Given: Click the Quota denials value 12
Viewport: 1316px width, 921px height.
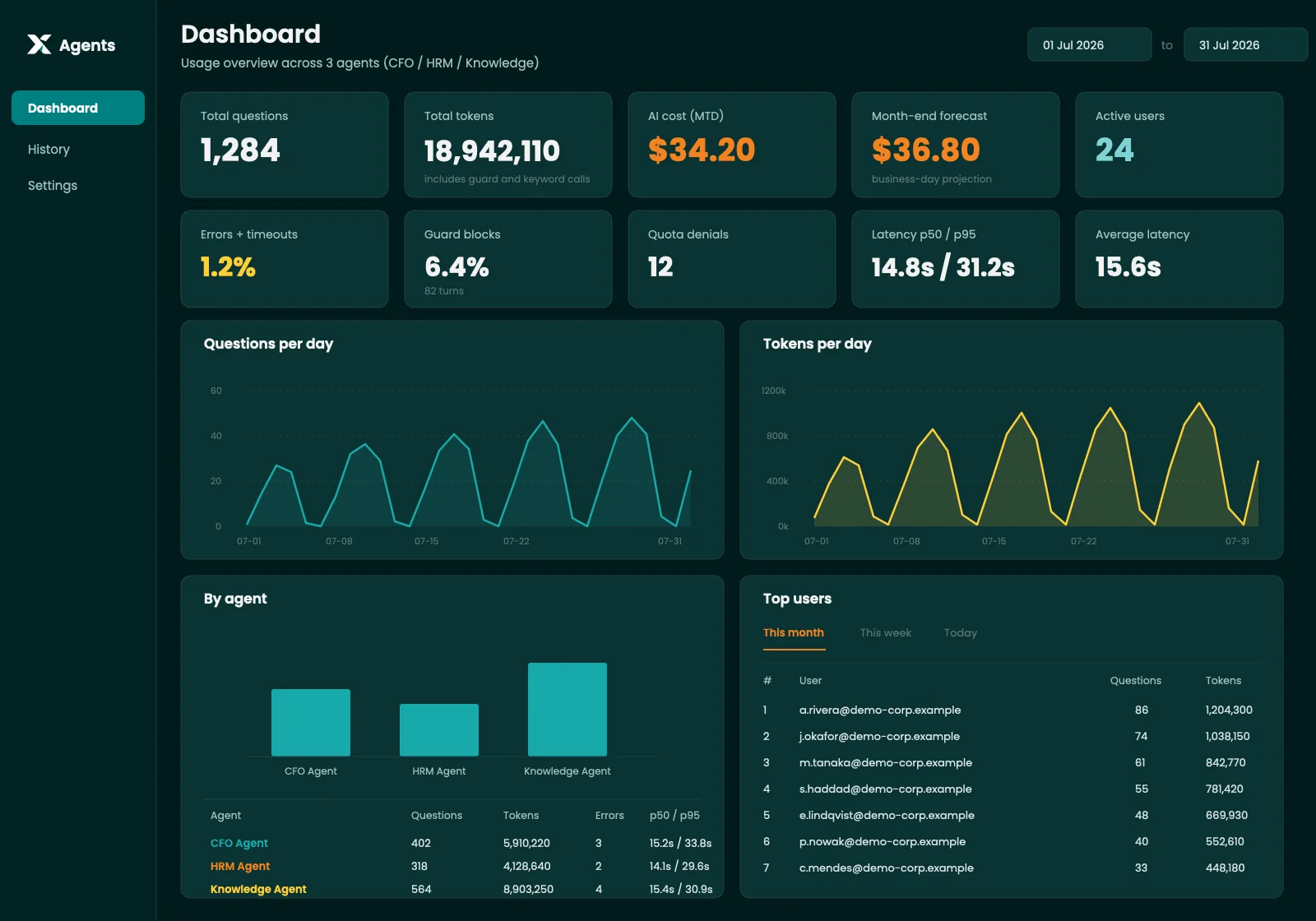Looking at the screenshot, I should coord(660,267).
